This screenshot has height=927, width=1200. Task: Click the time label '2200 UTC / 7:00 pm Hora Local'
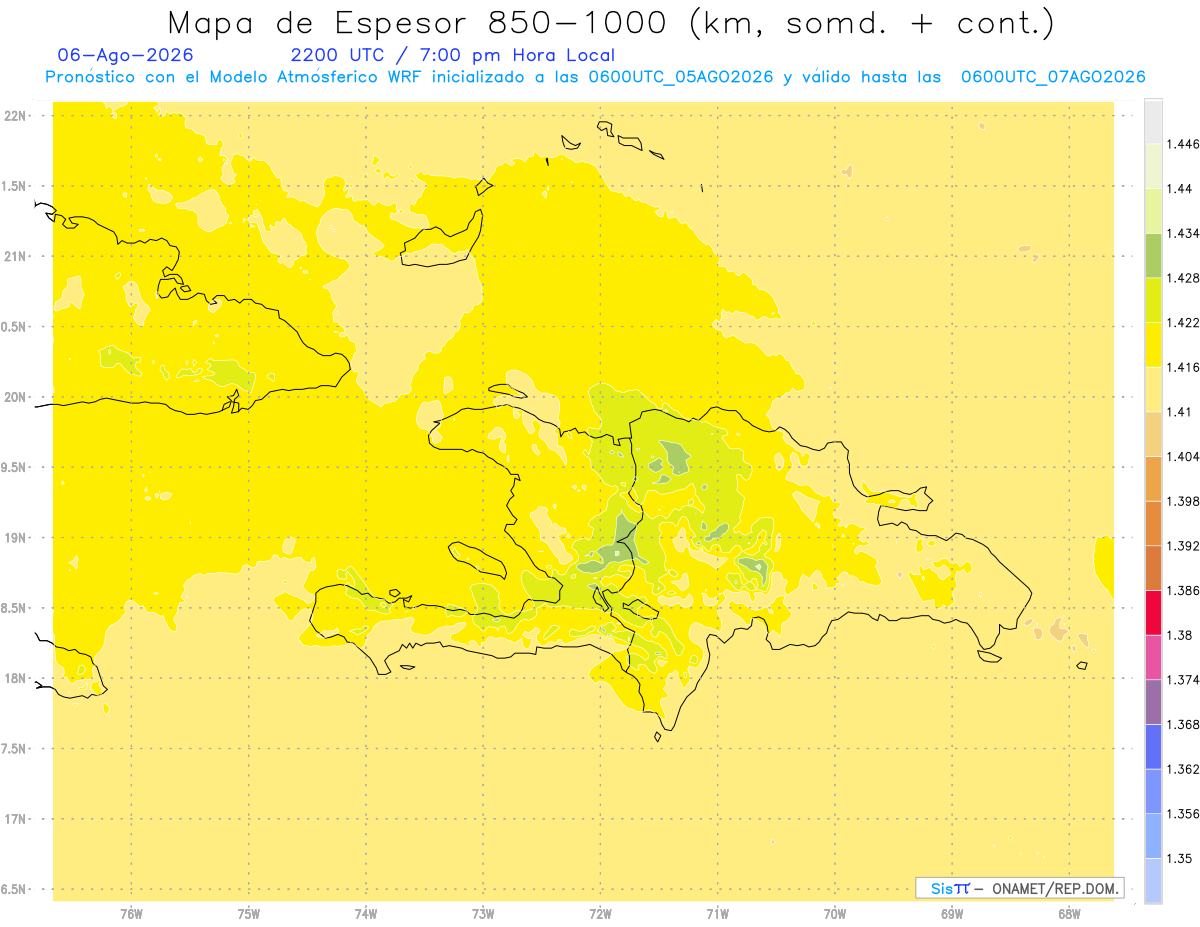point(453,55)
